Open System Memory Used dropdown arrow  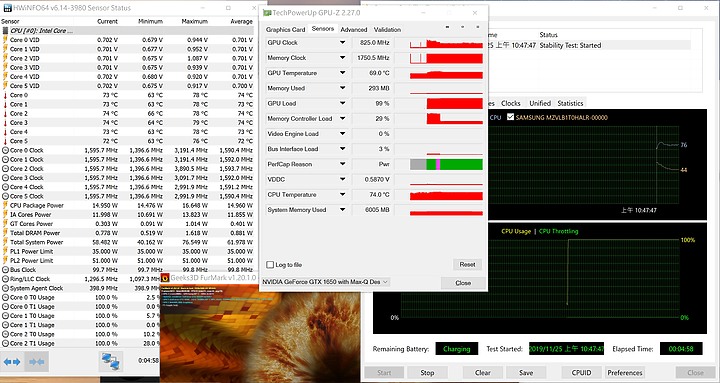coord(342,209)
